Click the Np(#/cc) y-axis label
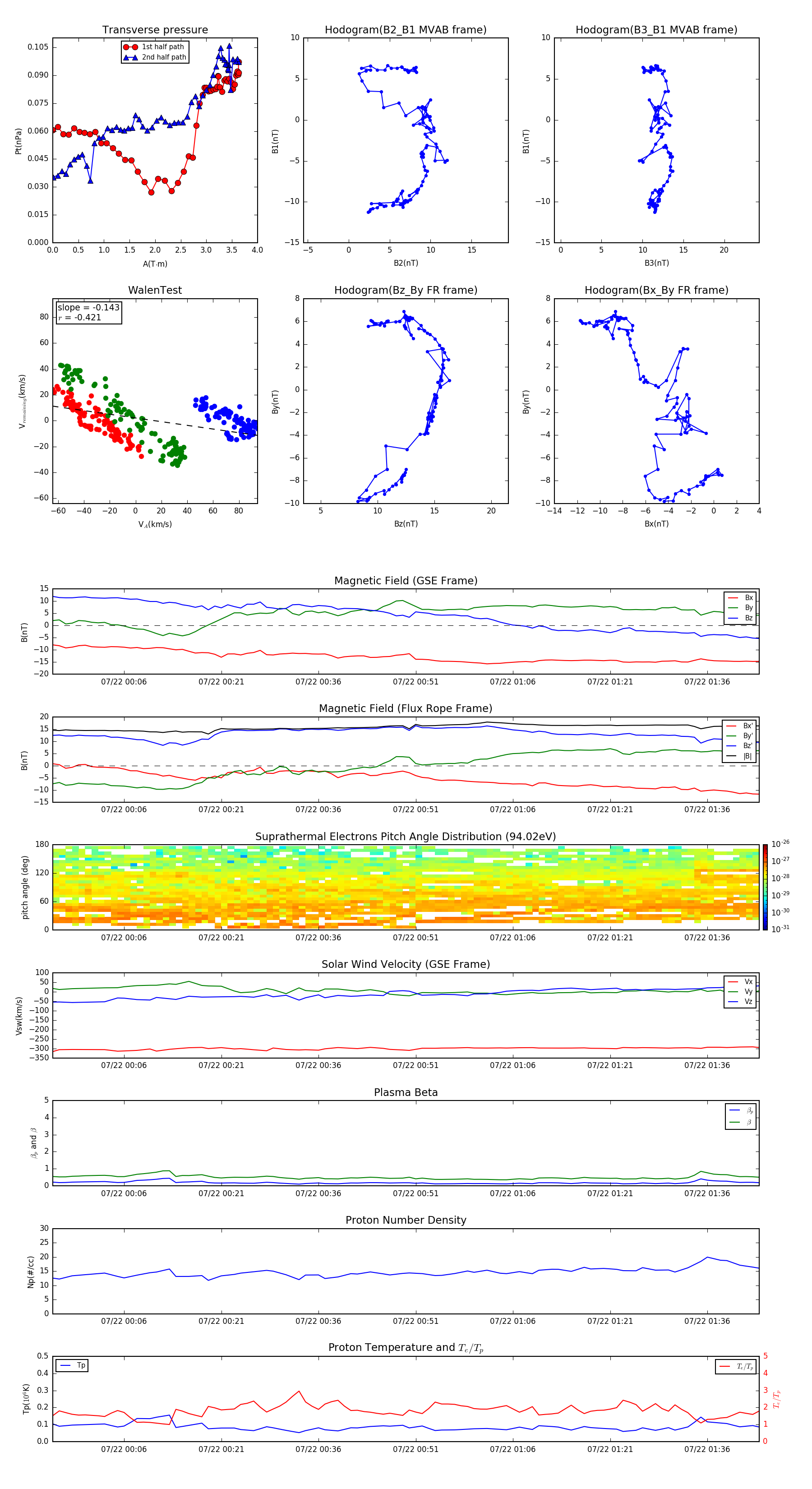Viewport: 812px width, 1489px height. [31, 1272]
